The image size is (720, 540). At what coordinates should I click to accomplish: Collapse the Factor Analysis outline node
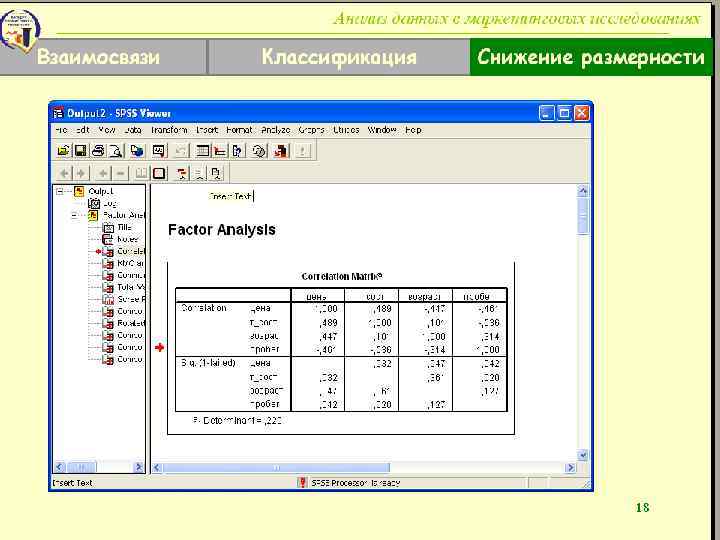[74, 215]
